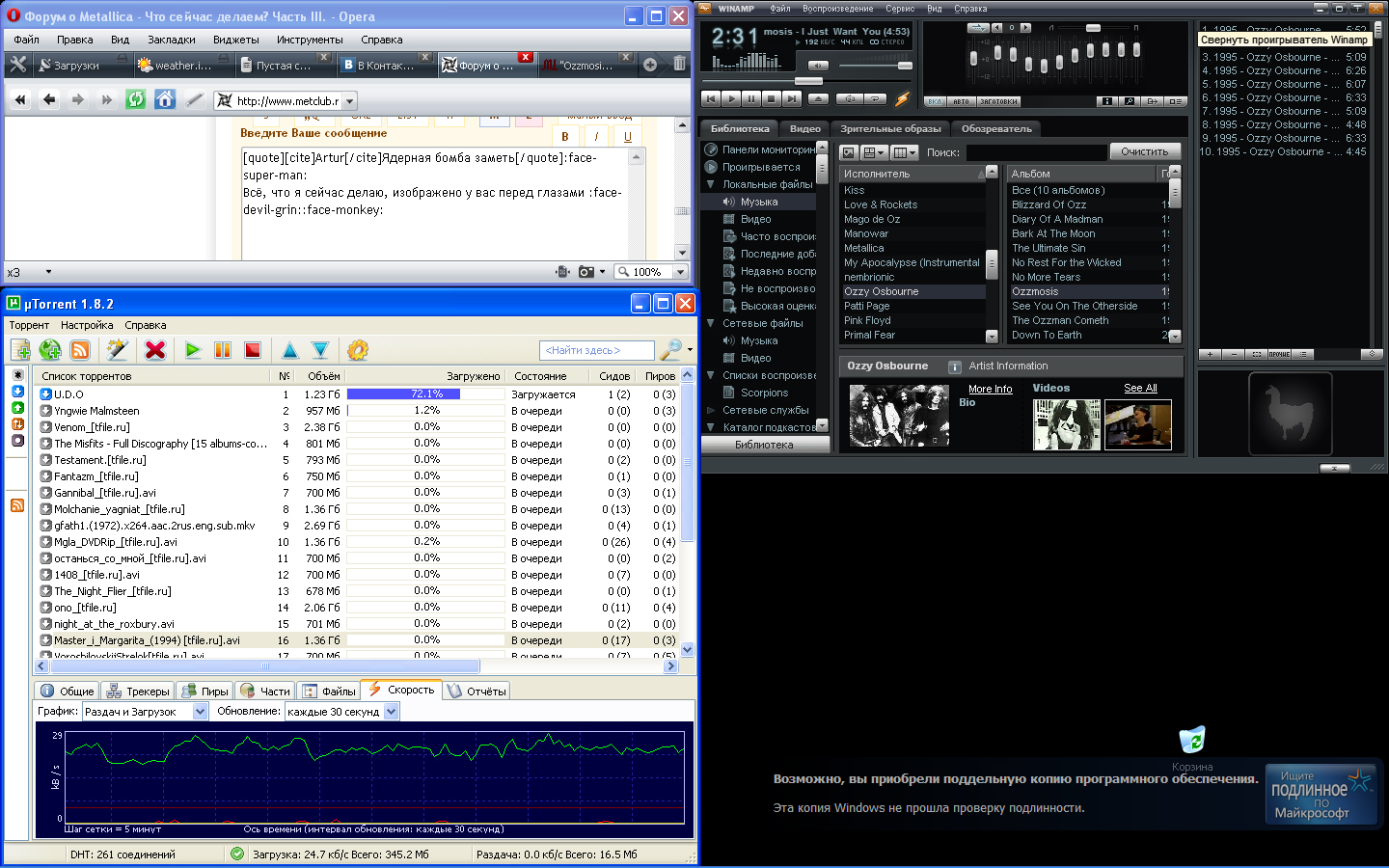Move torrent up the queue with arrow
Image resolution: width=1389 pixels, height=868 pixels.
click(290, 350)
